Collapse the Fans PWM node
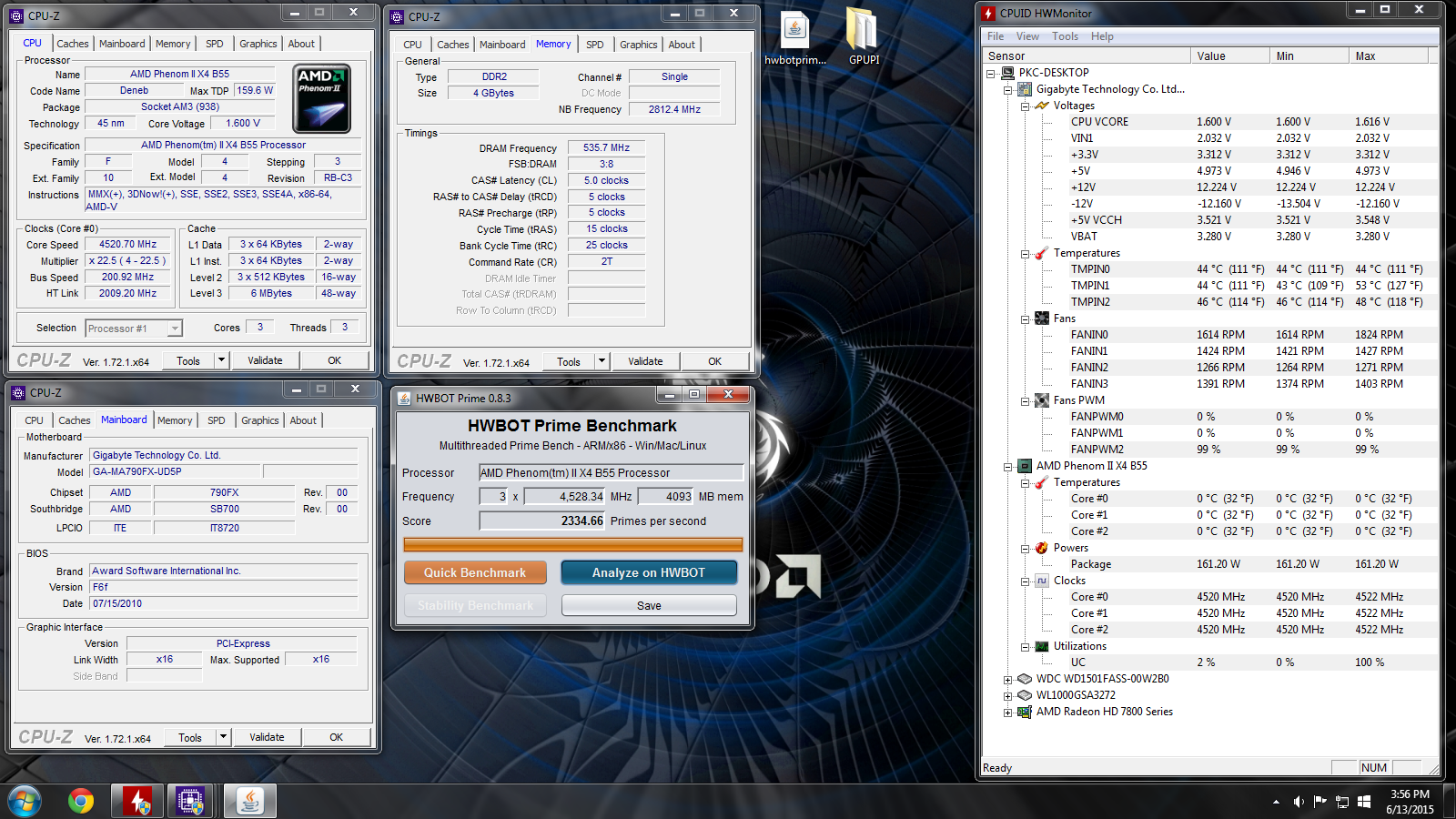This screenshot has height=819, width=1456. (x=1025, y=400)
